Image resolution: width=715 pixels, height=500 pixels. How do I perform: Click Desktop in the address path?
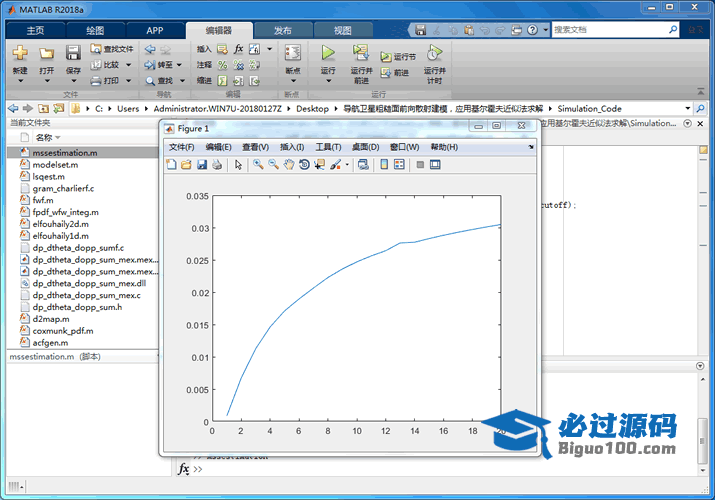tap(312, 108)
